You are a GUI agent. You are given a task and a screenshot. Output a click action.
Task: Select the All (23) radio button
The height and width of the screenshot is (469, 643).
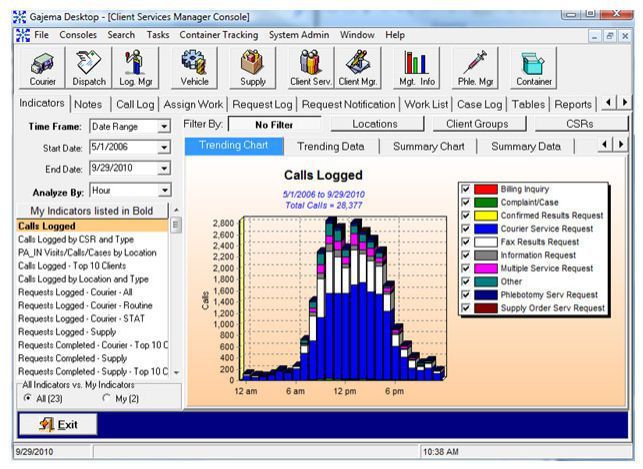point(28,398)
